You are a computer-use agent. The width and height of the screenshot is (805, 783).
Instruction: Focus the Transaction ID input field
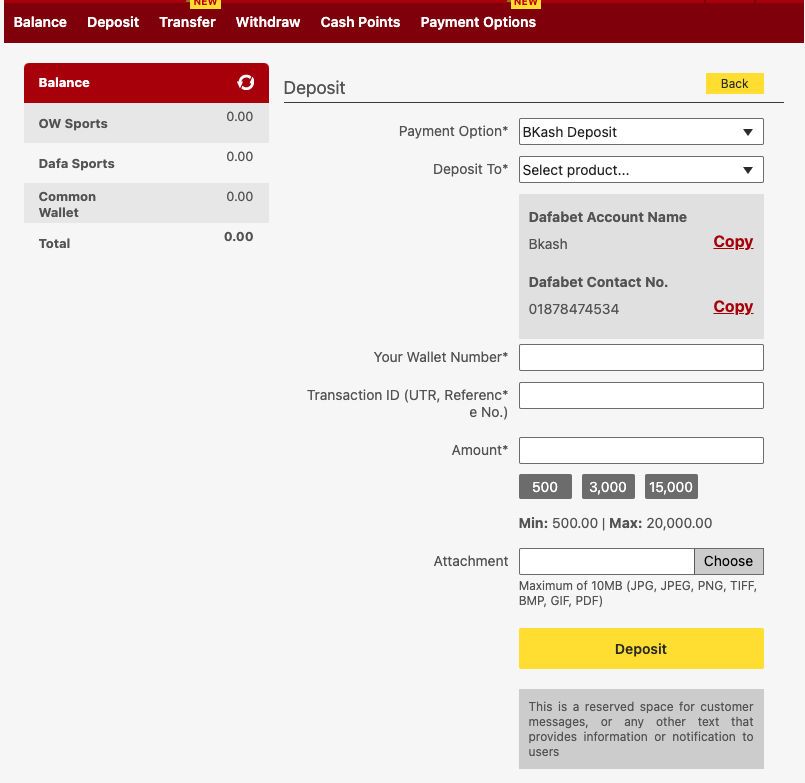pos(641,396)
